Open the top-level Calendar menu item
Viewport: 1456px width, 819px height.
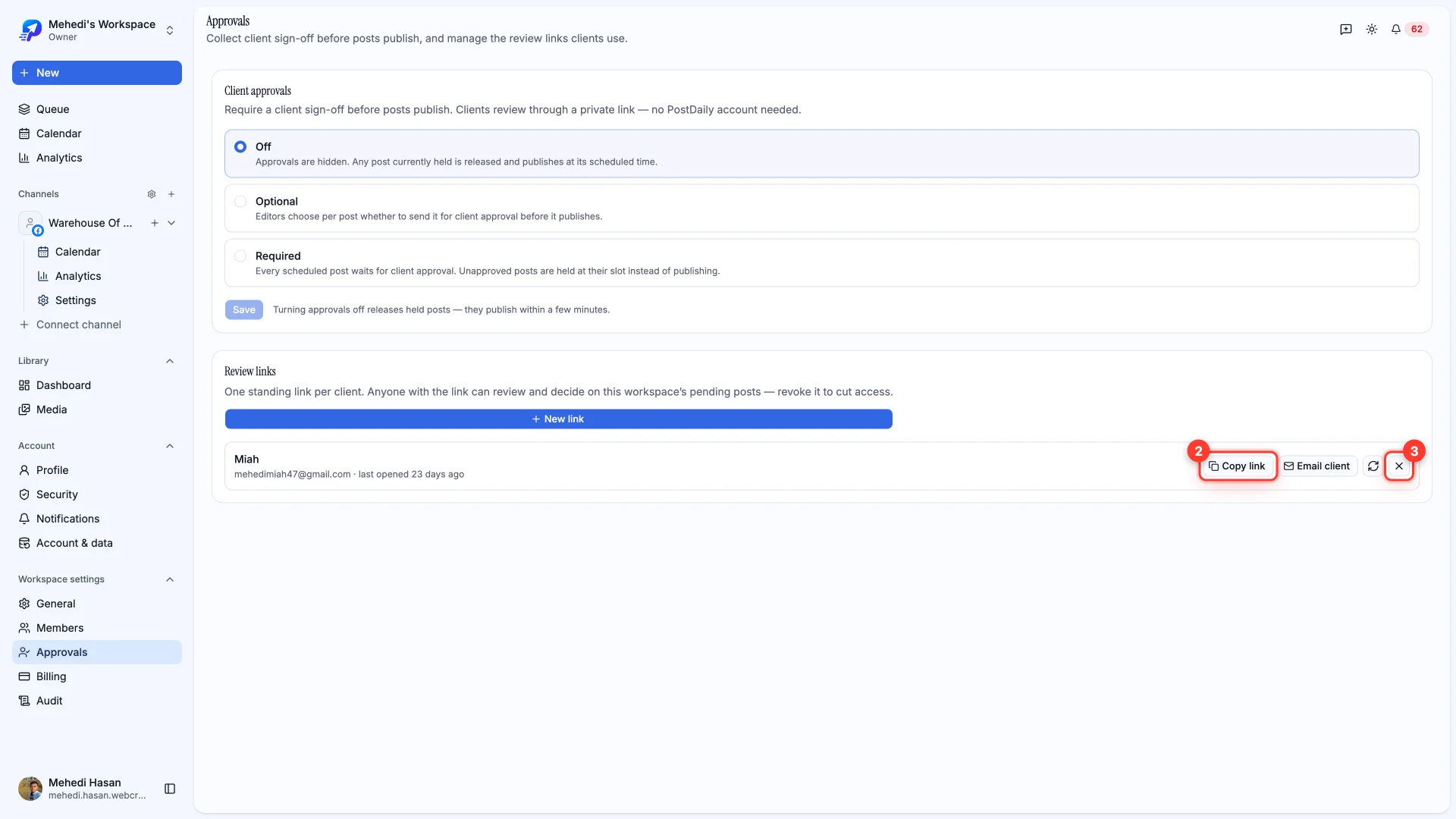[97, 133]
